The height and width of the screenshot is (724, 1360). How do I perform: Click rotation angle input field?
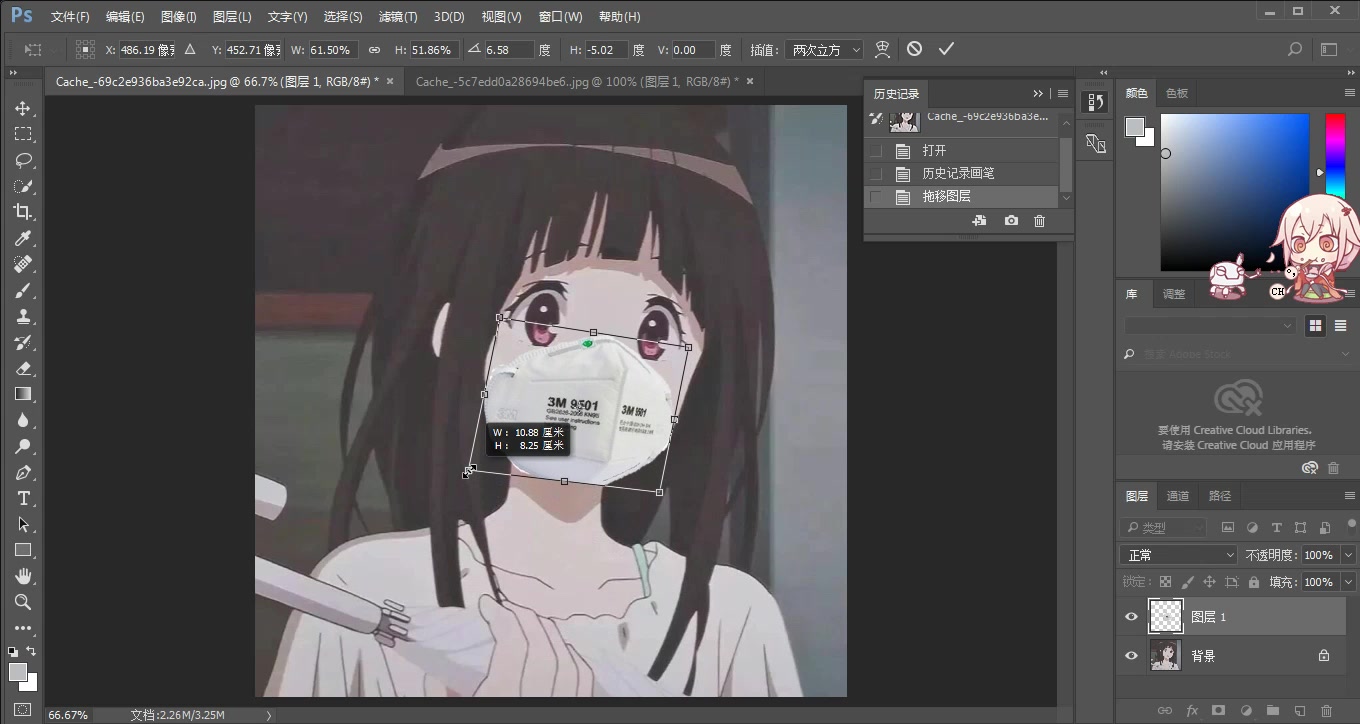(x=508, y=49)
